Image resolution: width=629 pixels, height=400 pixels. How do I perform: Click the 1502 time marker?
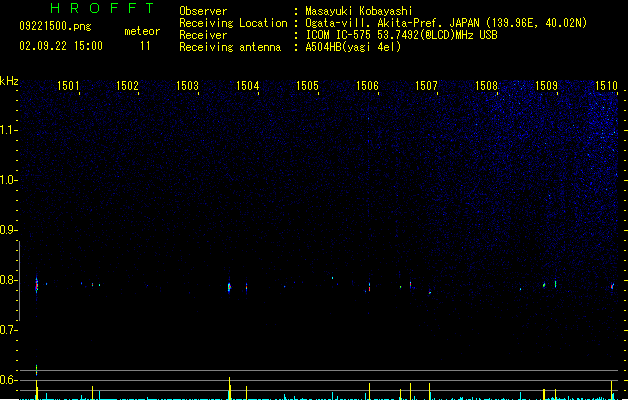pyautogui.click(x=127, y=86)
